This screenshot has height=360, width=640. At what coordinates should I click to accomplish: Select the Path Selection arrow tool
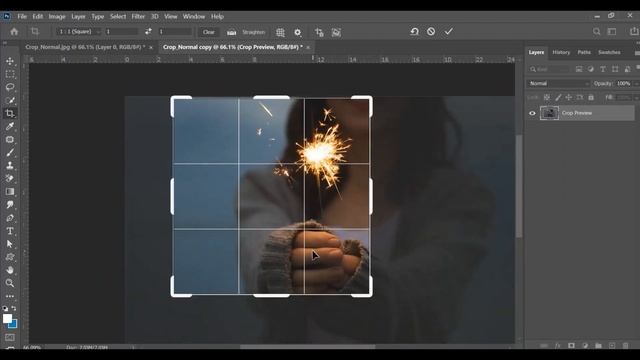coord(10,244)
